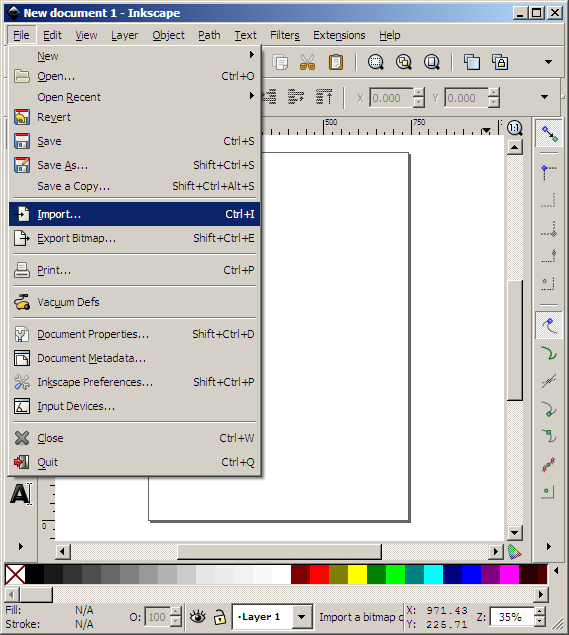
Task: Expand the commands toolbar overflow arrow
Action: [x=548, y=62]
